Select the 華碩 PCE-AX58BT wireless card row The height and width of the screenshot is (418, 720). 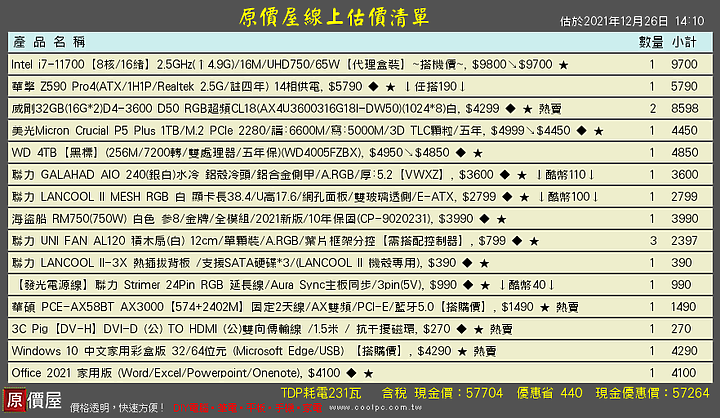point(360,307)
